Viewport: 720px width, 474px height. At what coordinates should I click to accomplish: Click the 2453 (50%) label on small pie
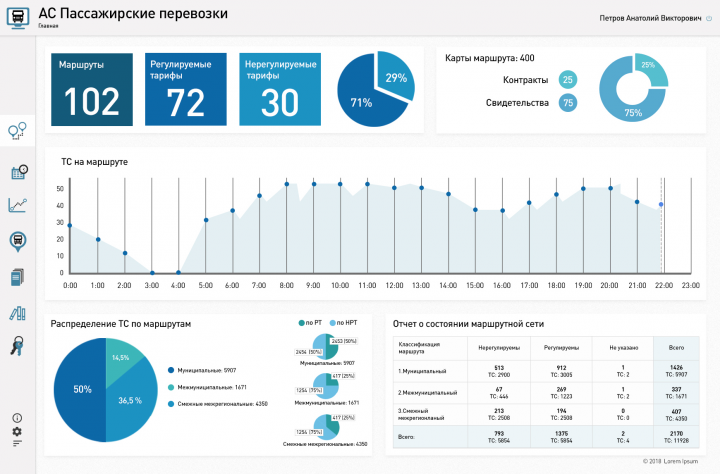(x=343, y=341)
